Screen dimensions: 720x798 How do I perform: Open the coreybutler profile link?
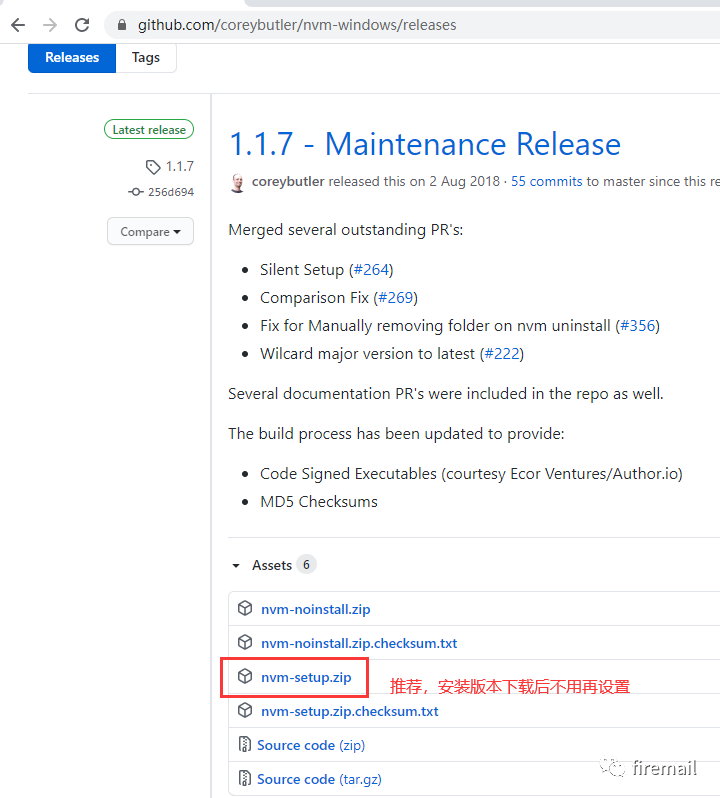288,181
